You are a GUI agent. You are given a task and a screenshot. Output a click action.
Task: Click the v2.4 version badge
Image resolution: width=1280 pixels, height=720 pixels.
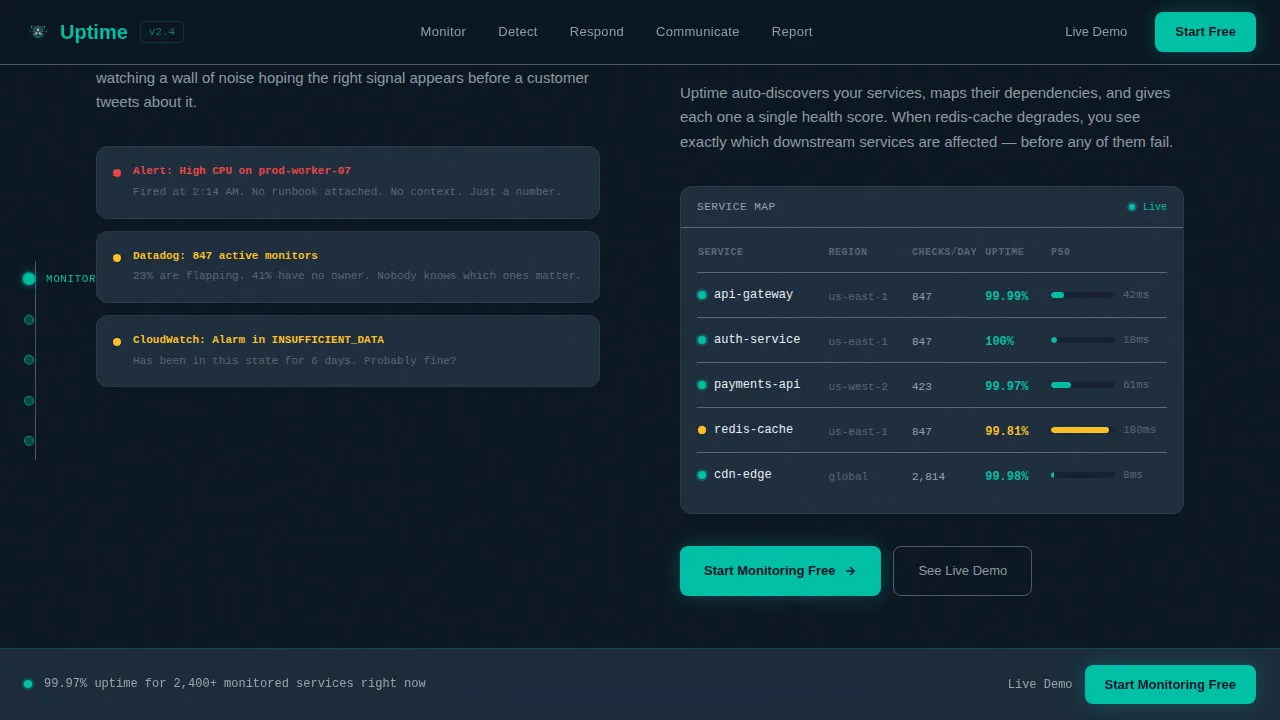pos(162,32)
